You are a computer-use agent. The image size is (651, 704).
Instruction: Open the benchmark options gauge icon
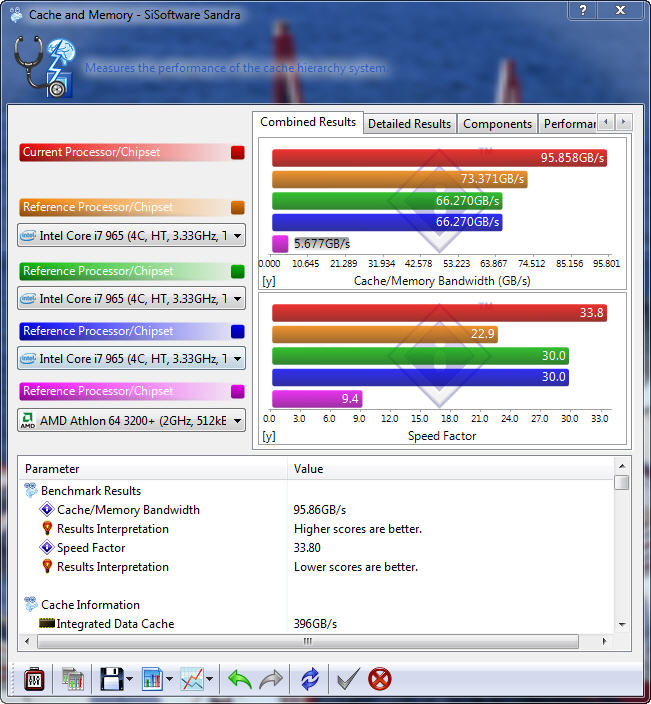point(34,679)
